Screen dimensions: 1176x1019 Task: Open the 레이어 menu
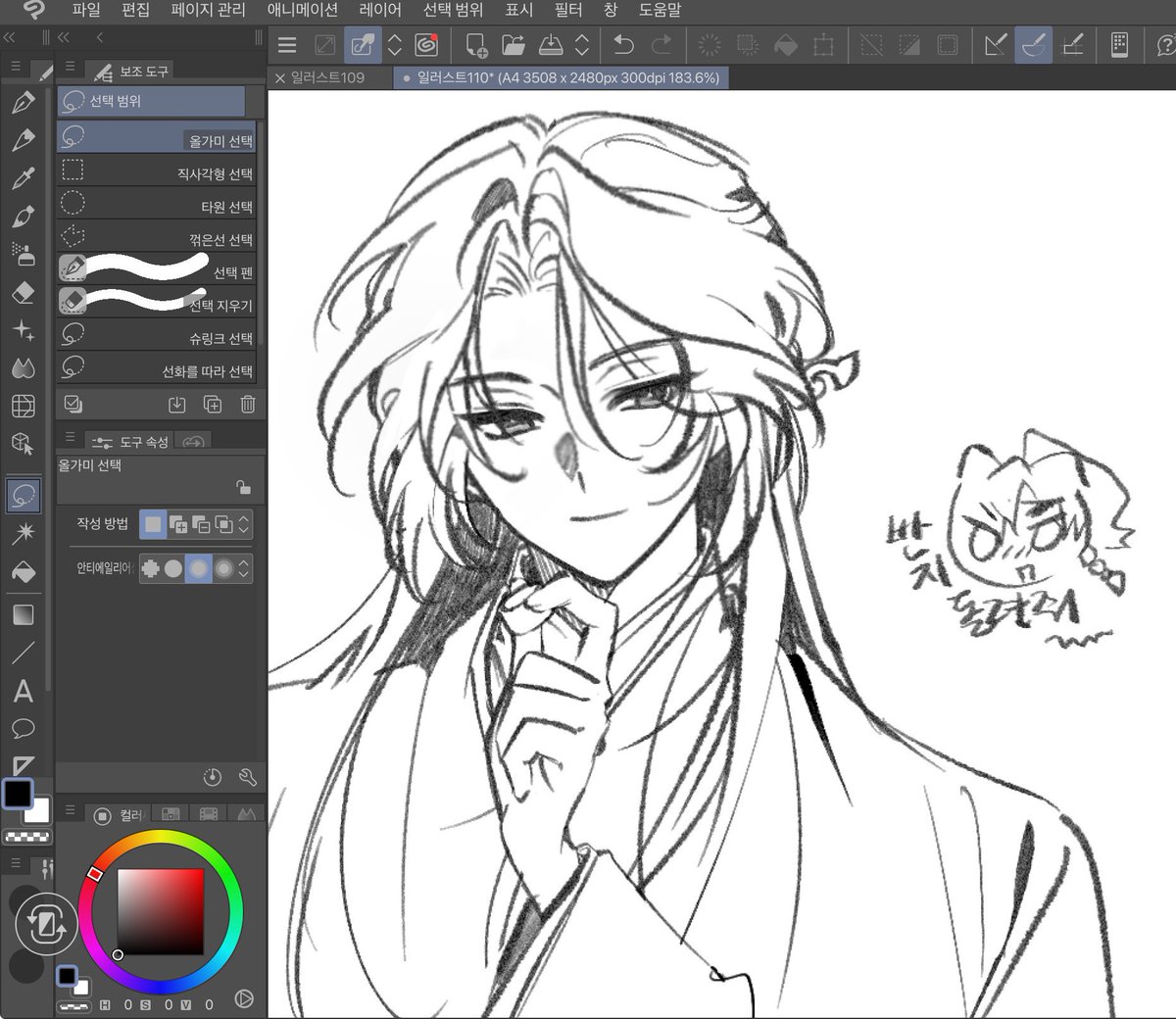[x=380, y=10]
